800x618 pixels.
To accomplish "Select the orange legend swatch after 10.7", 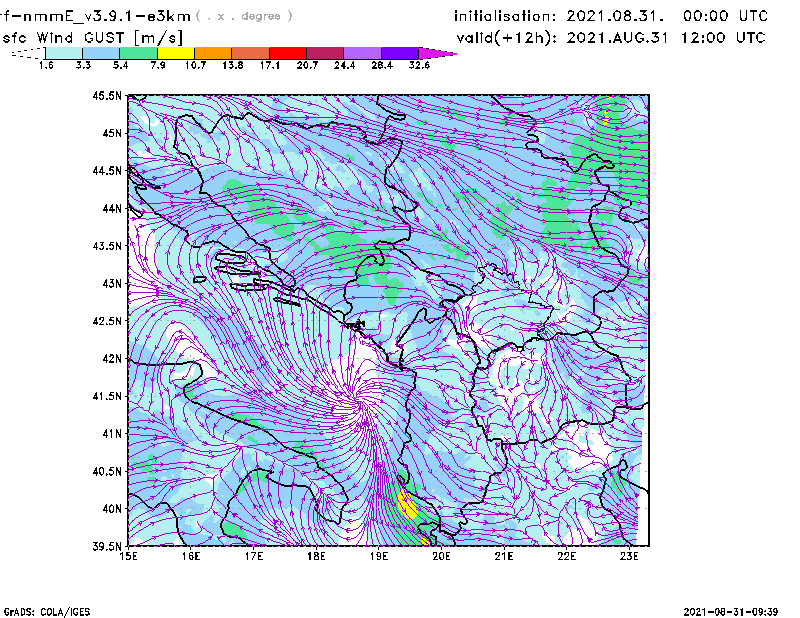I will [213, 53].
